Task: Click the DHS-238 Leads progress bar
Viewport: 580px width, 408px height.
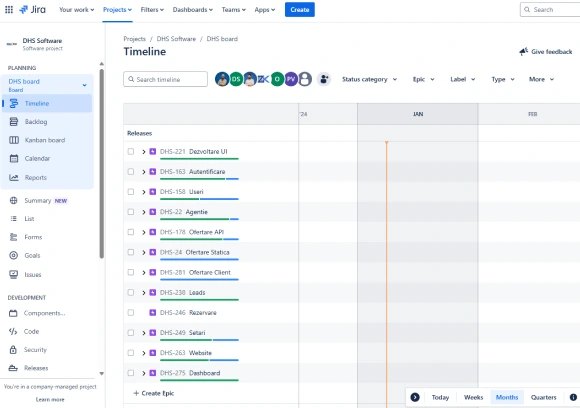Action: click(x=199, y=300)
